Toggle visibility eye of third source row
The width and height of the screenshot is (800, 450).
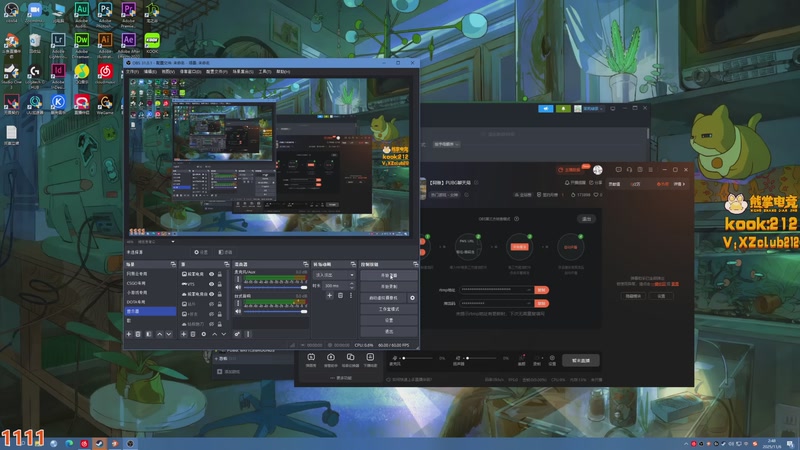[211, 294]
